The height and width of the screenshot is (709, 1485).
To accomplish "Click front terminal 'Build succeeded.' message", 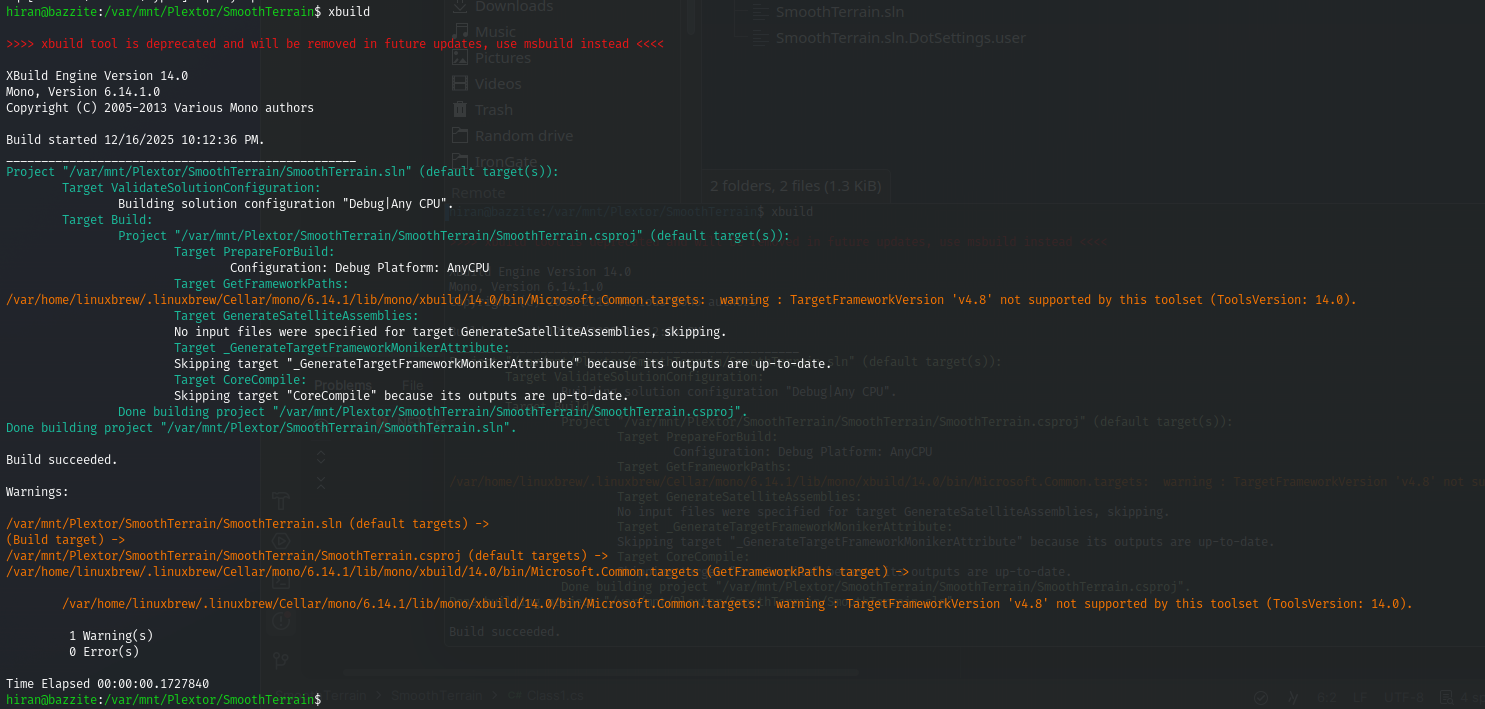I will (x=62, y=460).
